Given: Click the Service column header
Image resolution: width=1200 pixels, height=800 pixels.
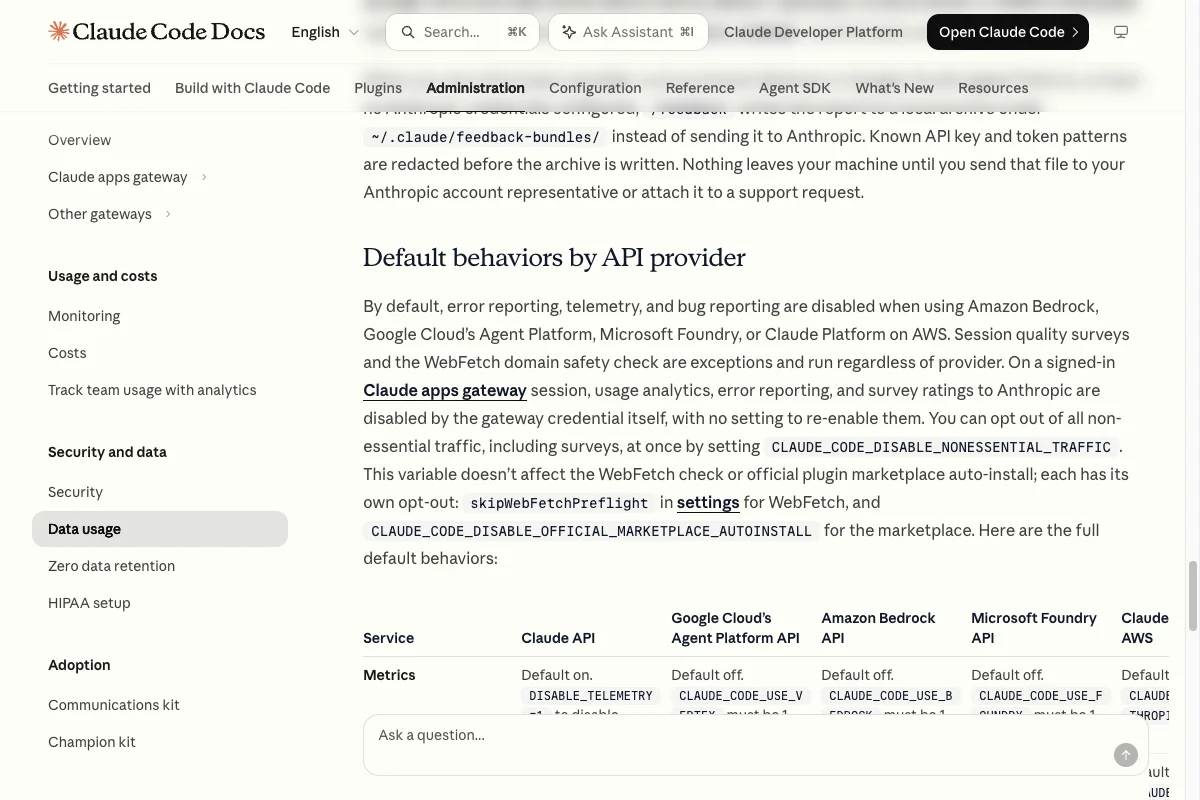Looking at the screenshot, I should pyautogui.click(x=389, y=638).
